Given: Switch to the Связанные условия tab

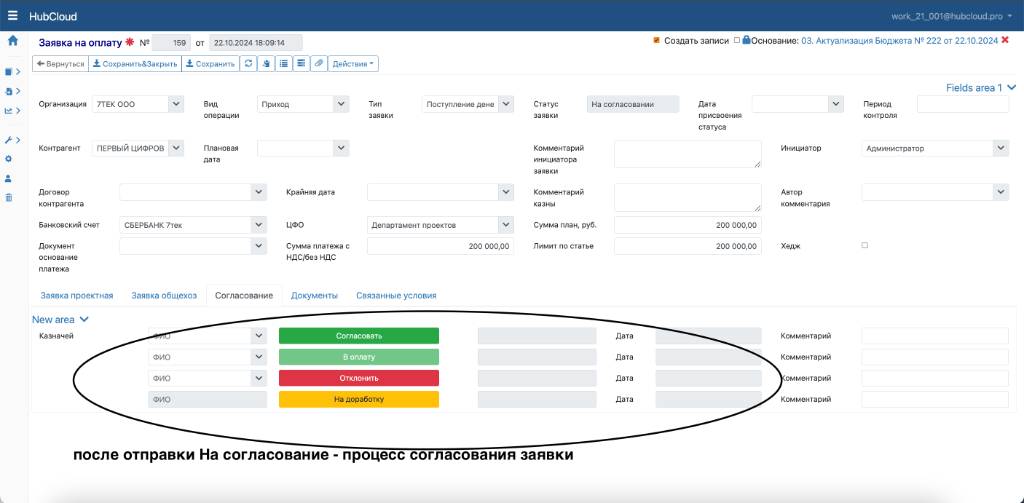Looking at the screenshot, I should coord(396,295).
